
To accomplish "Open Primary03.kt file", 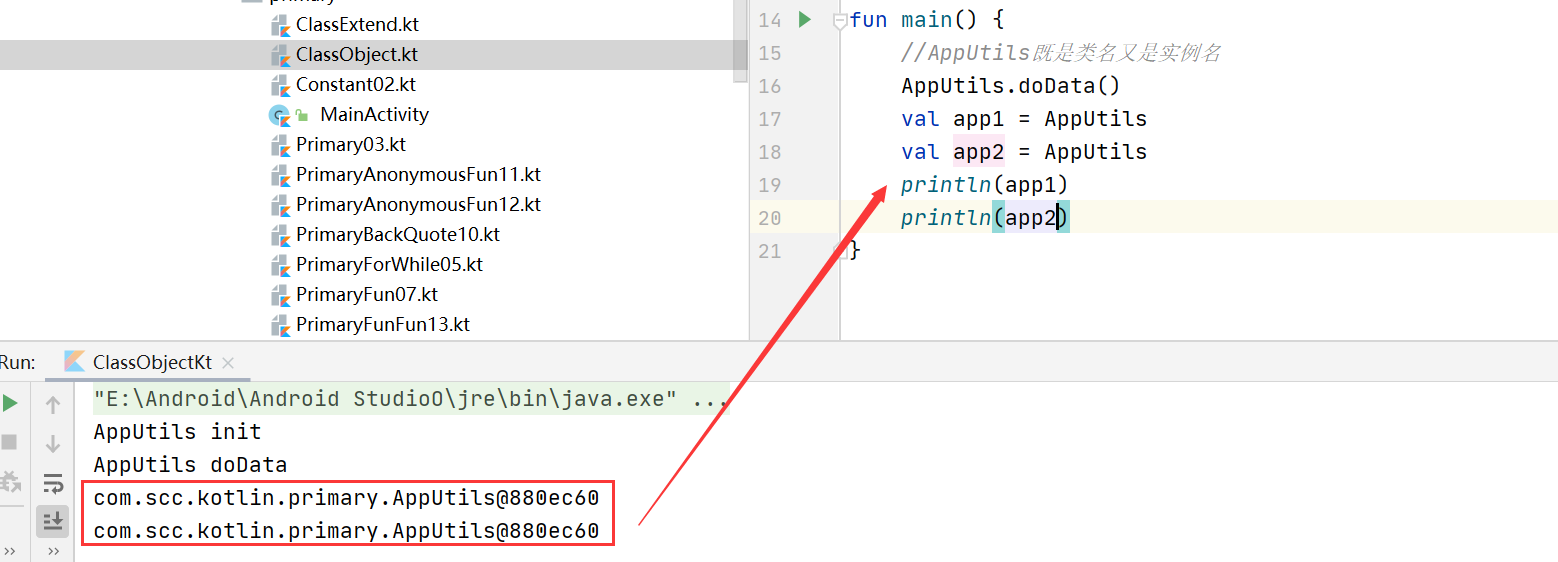I will [351, 144].
